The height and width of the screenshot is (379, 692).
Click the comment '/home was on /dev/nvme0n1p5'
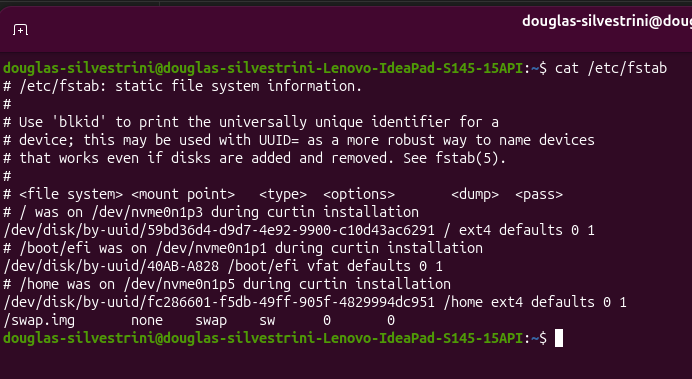click(227, 284)
